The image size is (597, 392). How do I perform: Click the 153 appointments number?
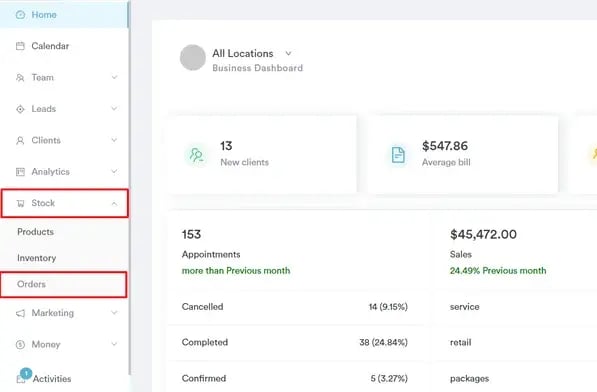click(191, 234)
